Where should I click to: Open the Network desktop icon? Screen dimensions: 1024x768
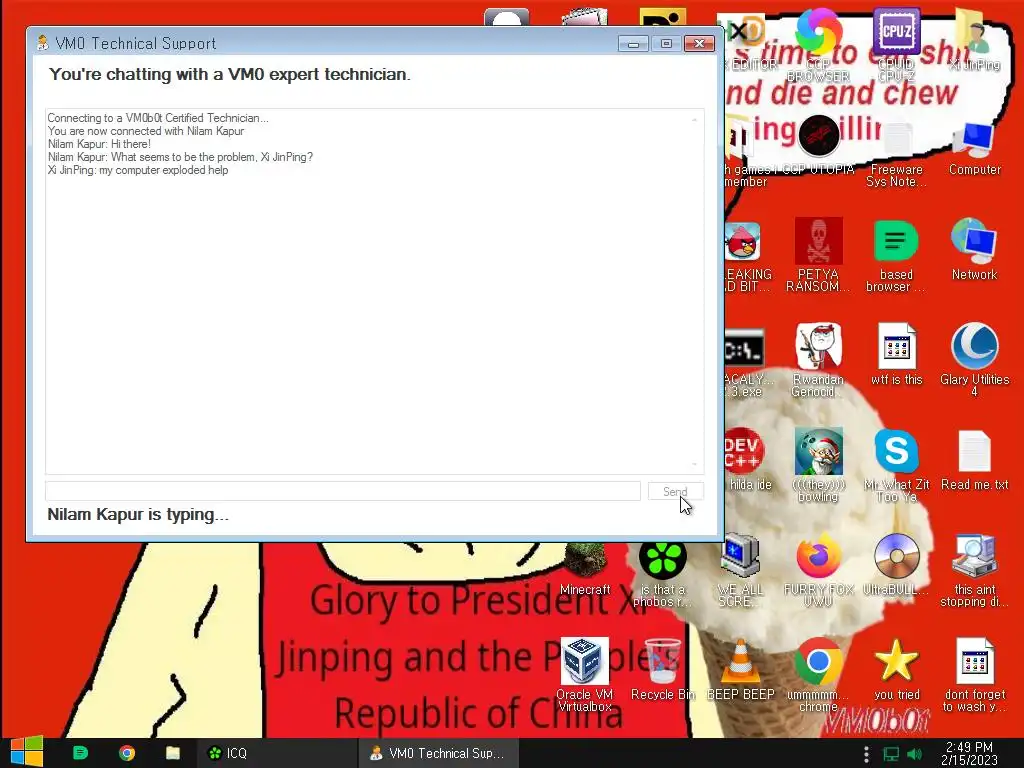(974, 250)
